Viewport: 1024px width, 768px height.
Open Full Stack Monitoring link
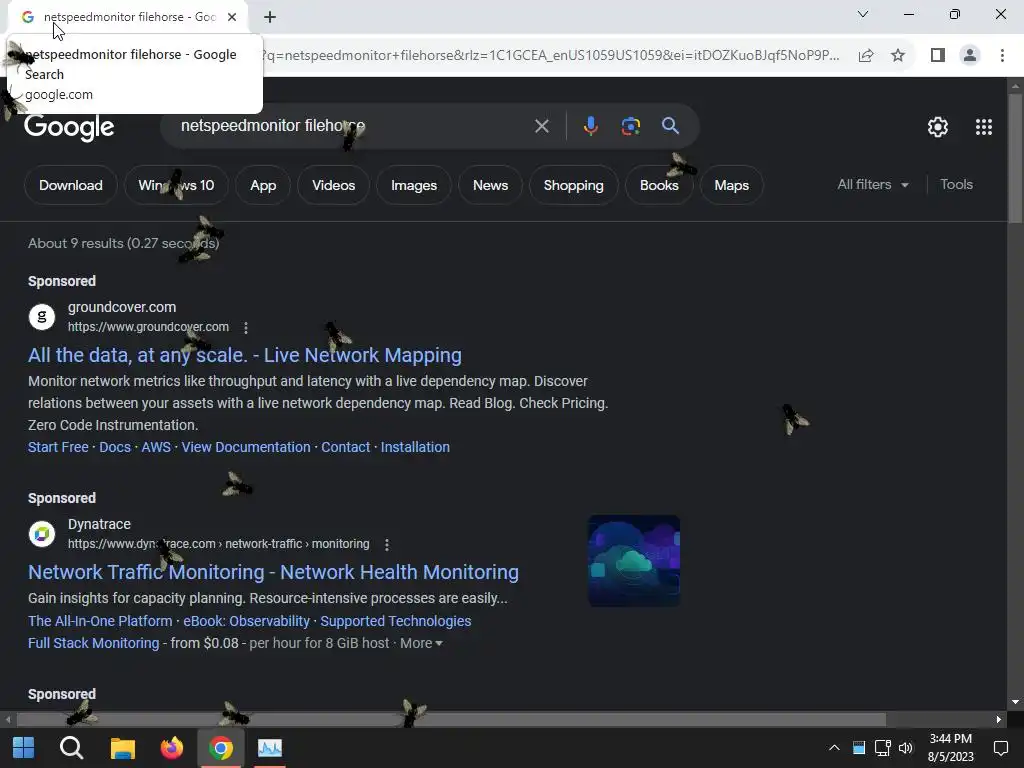pyautogui.click(x=93, y=643)
